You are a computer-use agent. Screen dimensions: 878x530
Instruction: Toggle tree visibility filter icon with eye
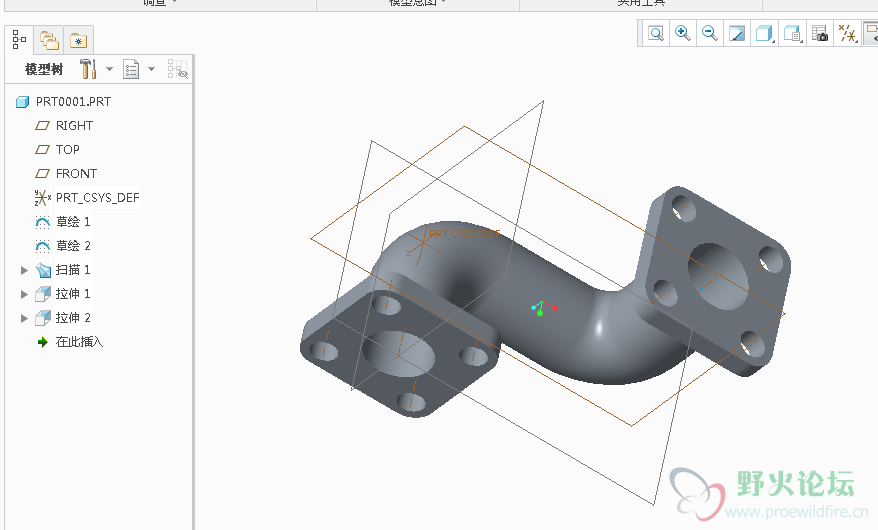pyautogui.click(x=177, y=69)
